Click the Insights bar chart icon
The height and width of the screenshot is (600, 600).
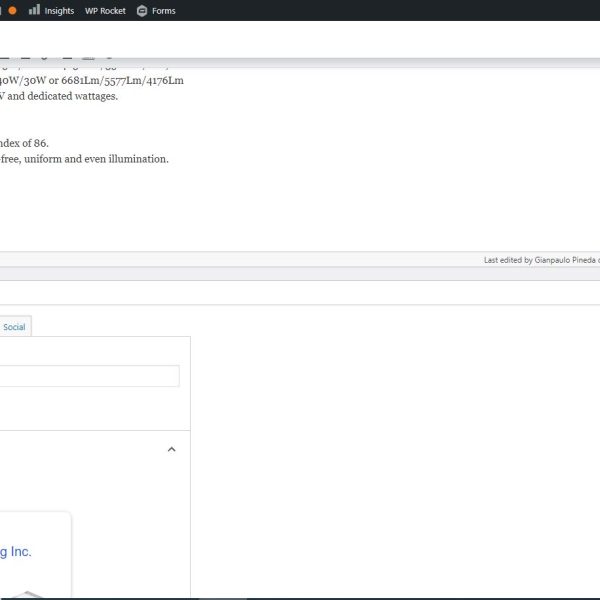tap(34, 10)
